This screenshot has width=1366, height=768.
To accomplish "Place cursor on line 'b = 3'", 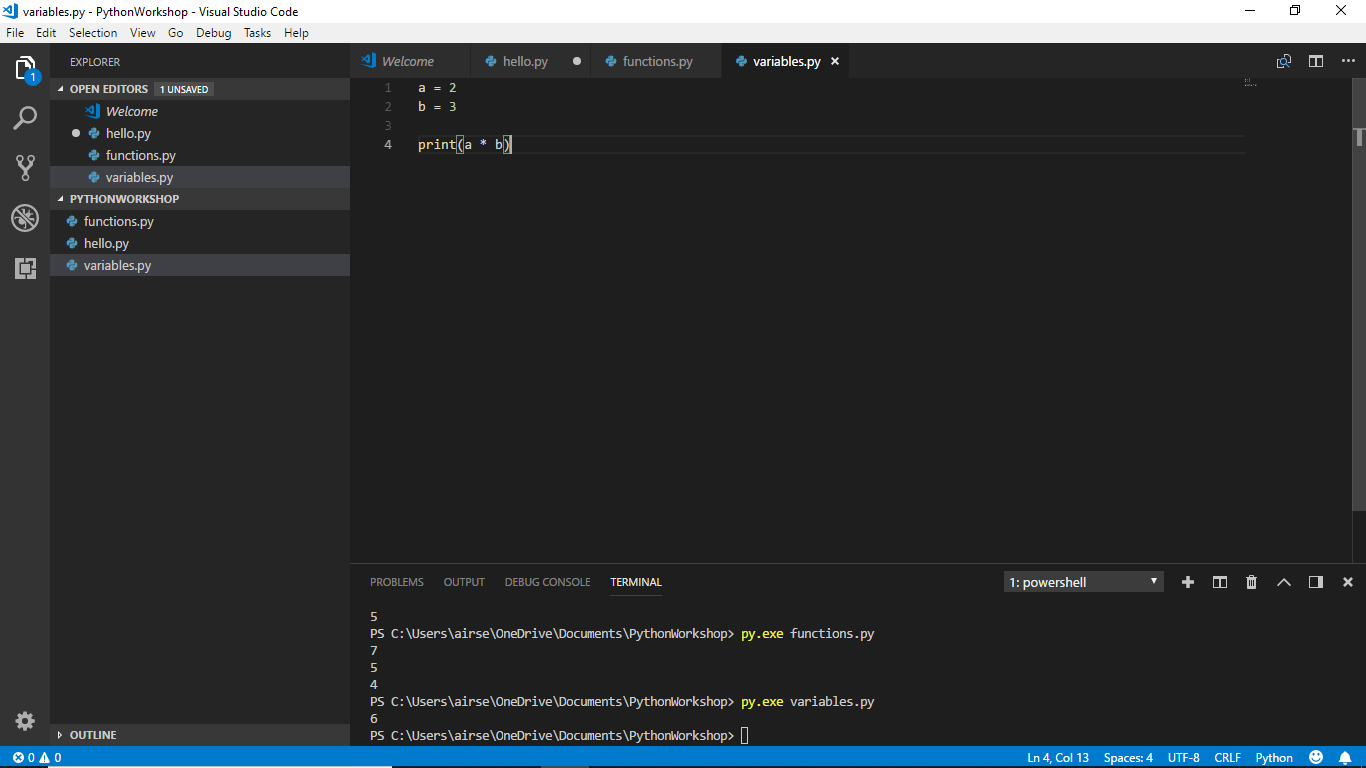I will [437, 106].
